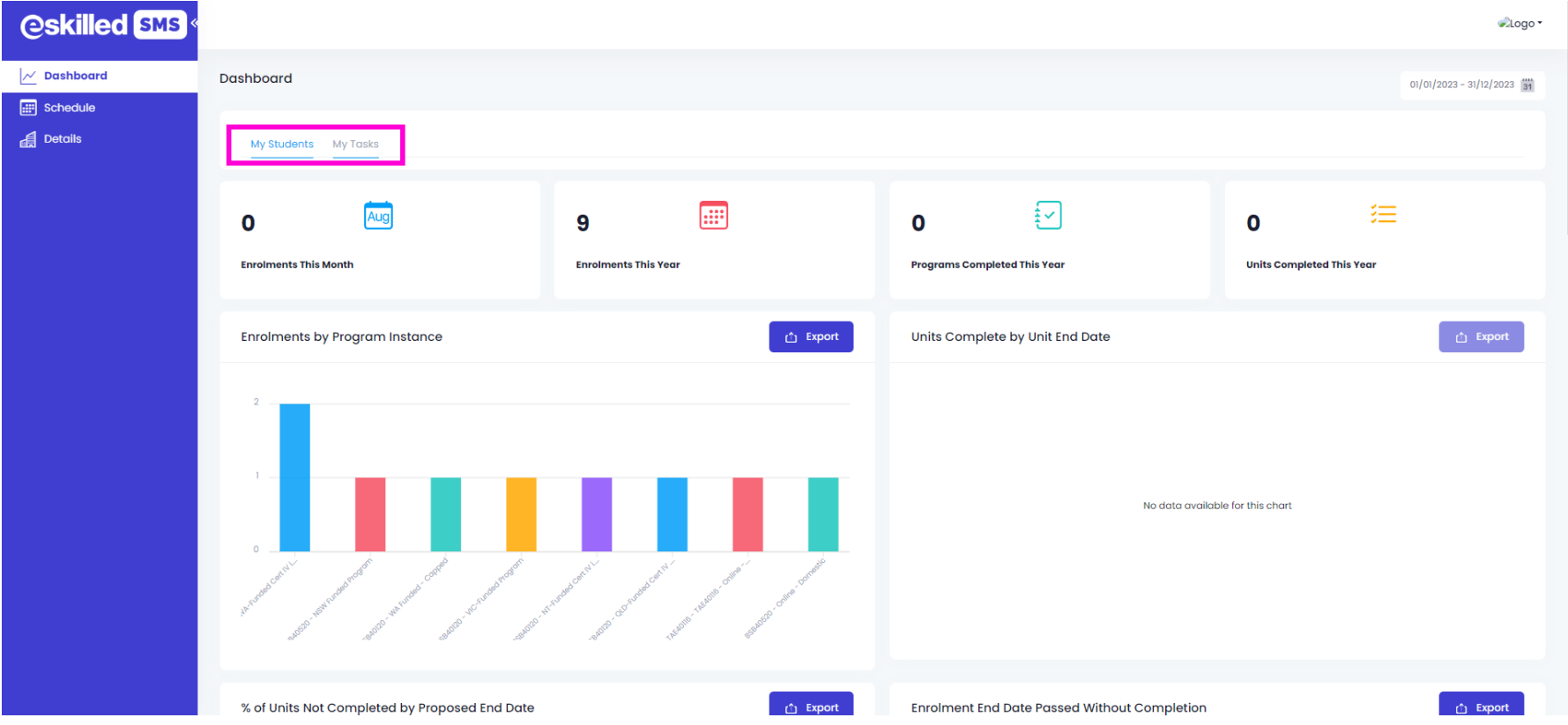Export the Units Complete by Unit End Date chart

pos(1481,337)
